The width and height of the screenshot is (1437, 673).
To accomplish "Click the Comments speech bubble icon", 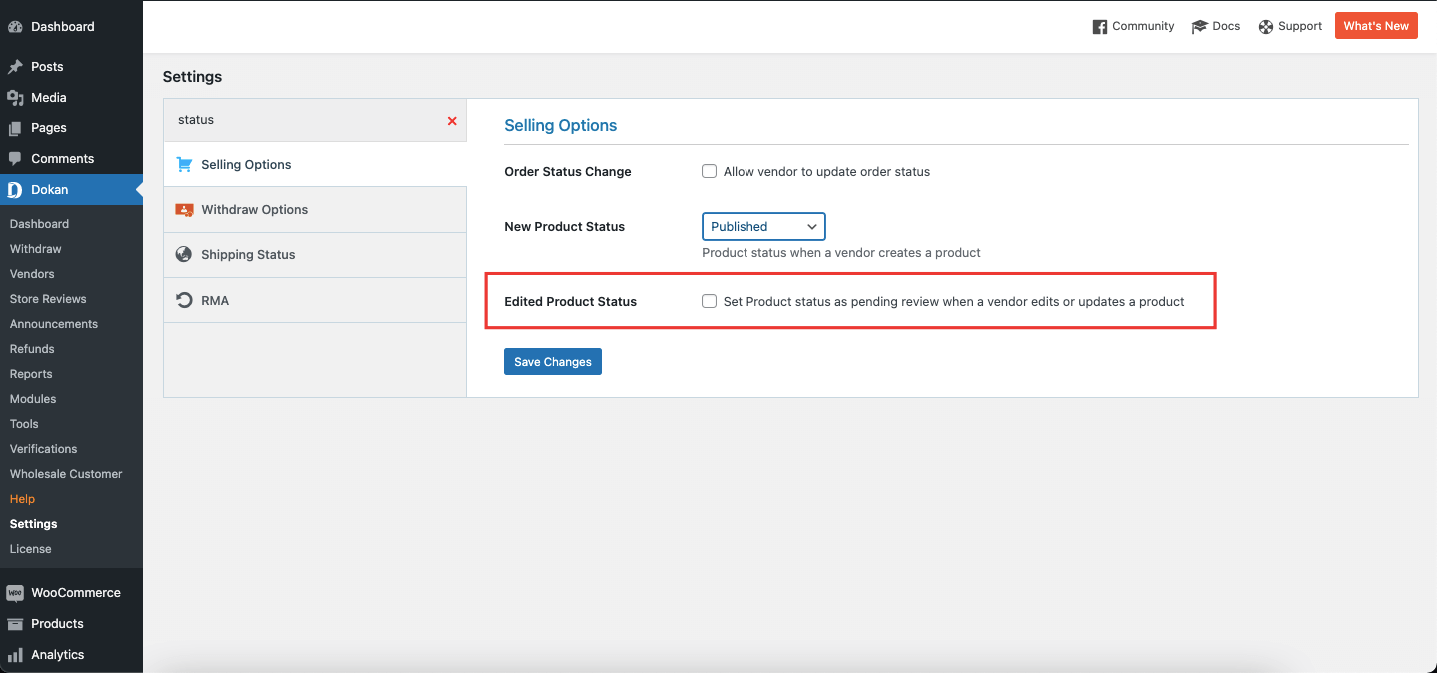I will 15,159.
